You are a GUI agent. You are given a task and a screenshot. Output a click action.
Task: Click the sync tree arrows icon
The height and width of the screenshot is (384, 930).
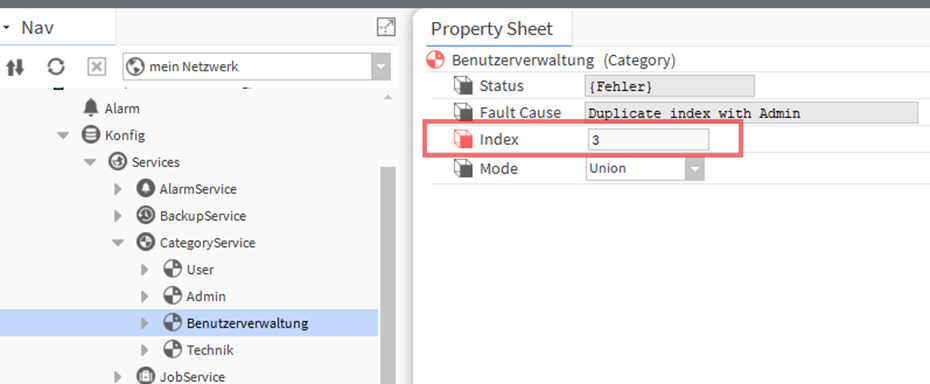click(15, 67)
